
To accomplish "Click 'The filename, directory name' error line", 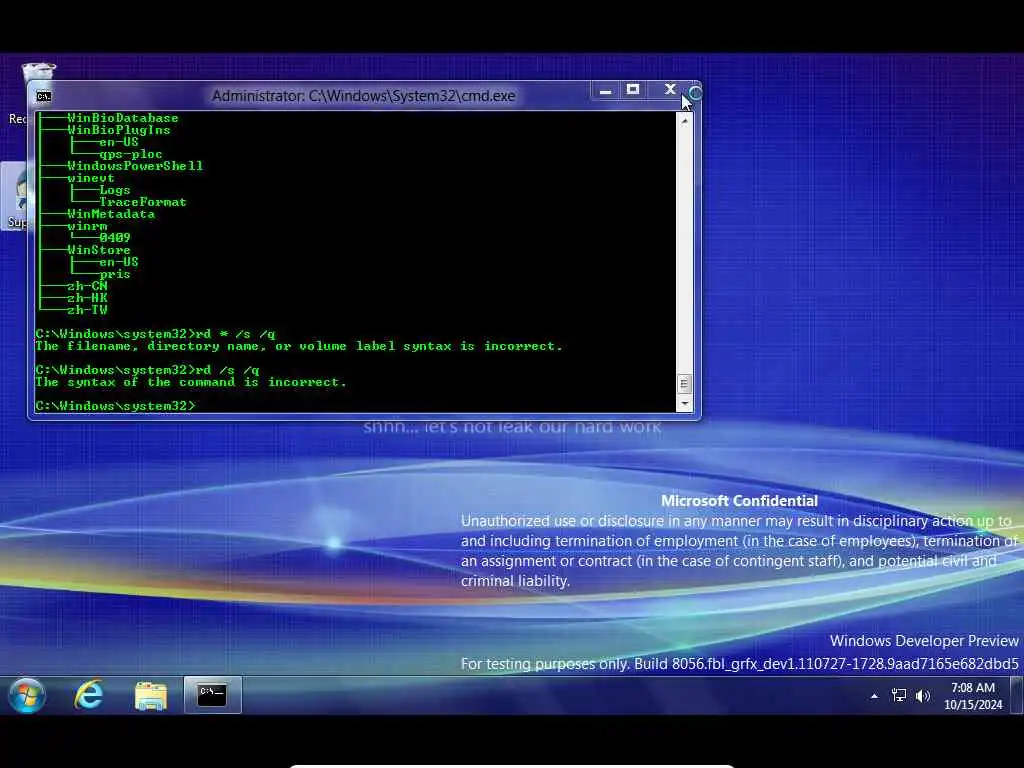I will pyautogui.click(x=299, y=346).
